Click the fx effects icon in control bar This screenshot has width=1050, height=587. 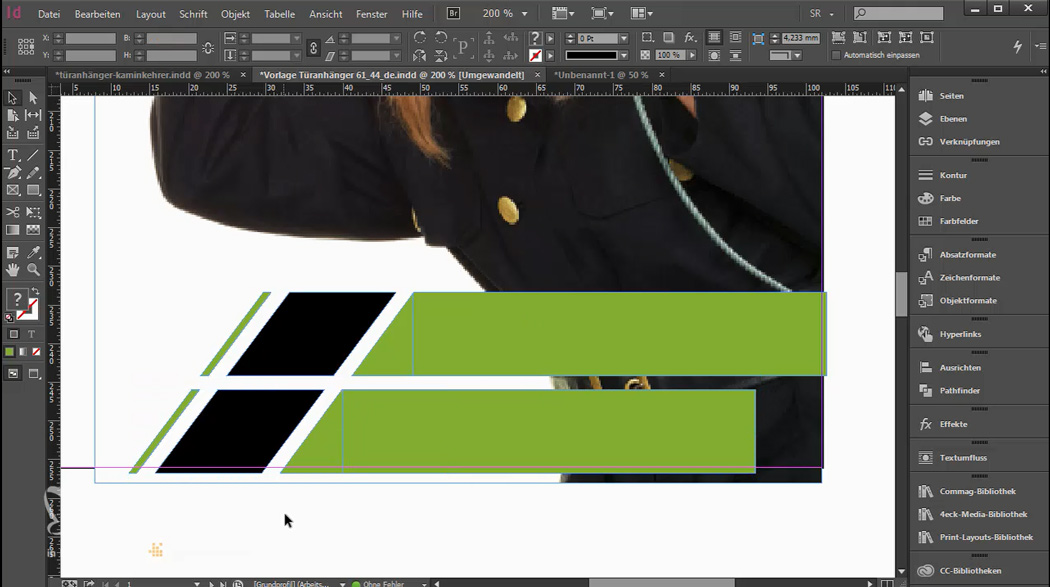point(690,37)
